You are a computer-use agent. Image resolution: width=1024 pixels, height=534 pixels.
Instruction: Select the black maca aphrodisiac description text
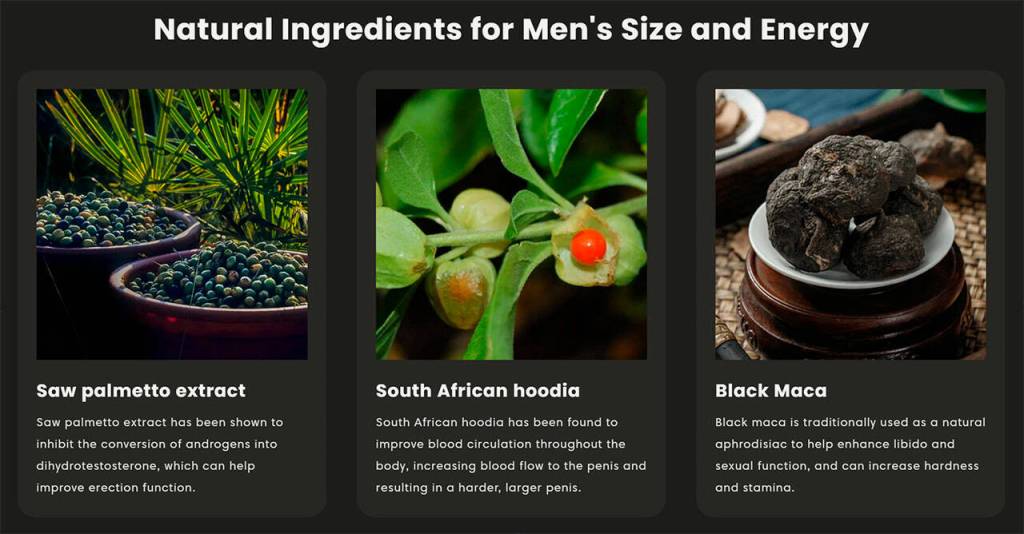coord(850,455)
